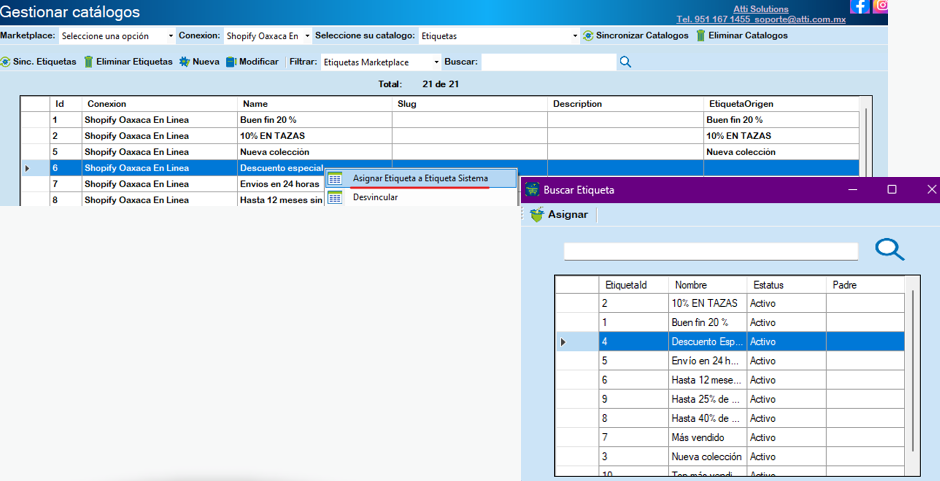Click the Eliminar Etiquetas trash icon
940x481 pixels.
88,62
